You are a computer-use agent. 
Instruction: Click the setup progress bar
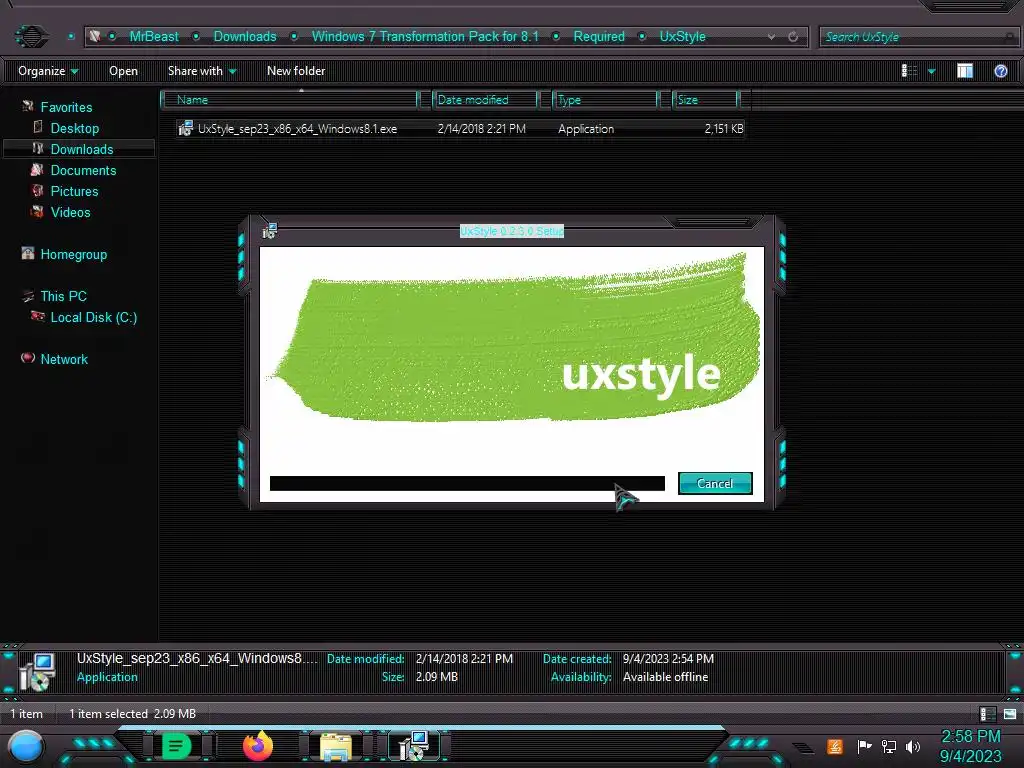[467, 483]
